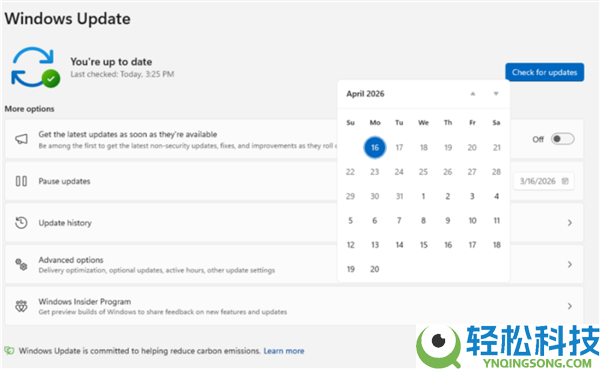Select day 8 in the calendar
600x369 pixels.
pos(423,220)
